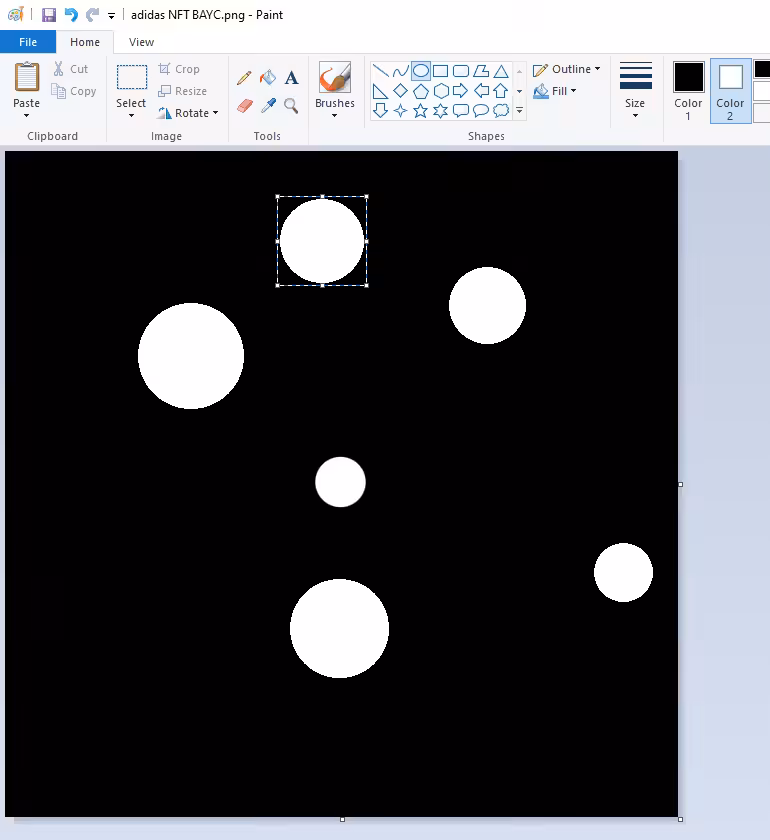Save the file with the floppy disk icon
The height and width of the screenshot is (840, 770).
(x=49, y=14)
